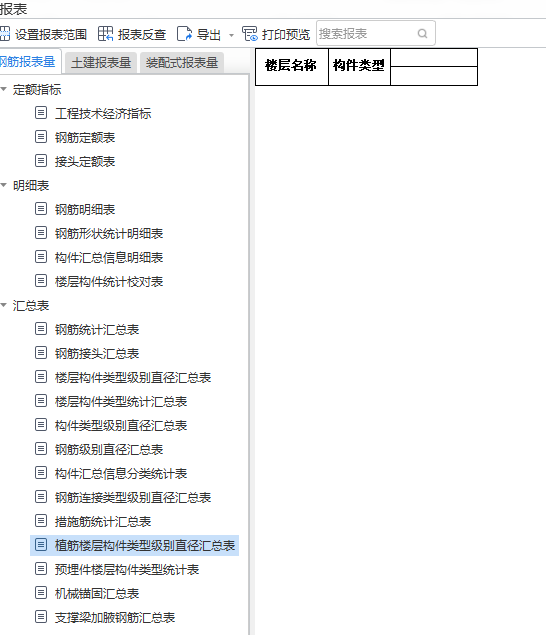
Task: Click document icon beside 钢筋级别直径汇总表
Action: point(41,449)
